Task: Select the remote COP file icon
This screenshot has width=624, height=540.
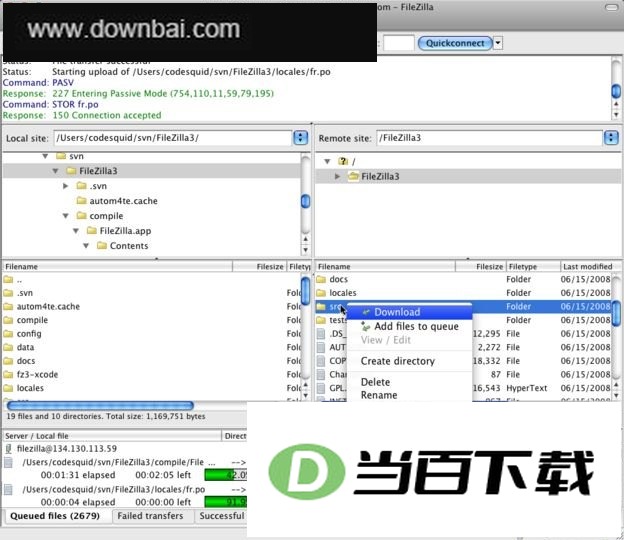Action: click(321, 361)
